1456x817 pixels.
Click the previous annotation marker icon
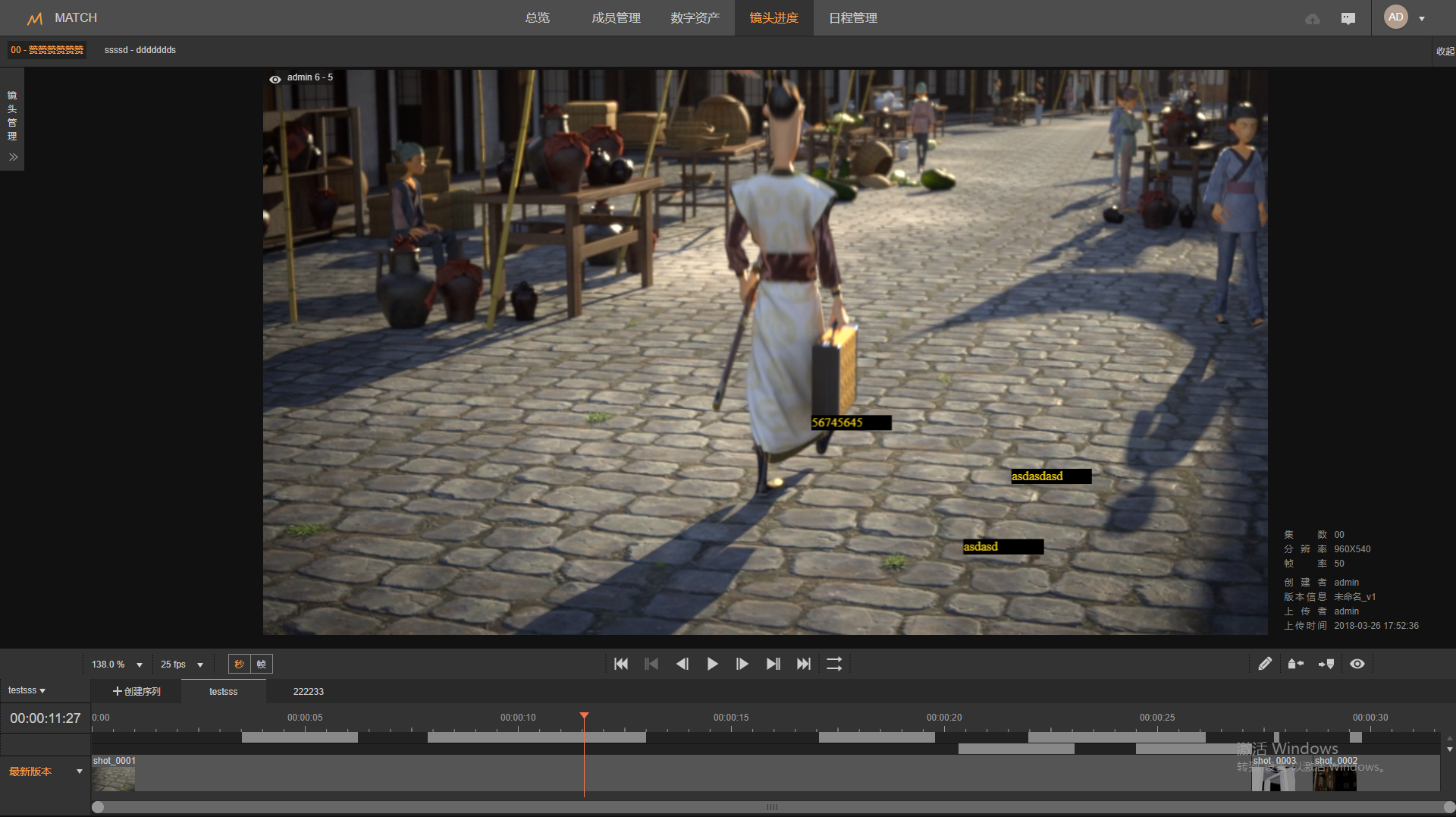1296,665
